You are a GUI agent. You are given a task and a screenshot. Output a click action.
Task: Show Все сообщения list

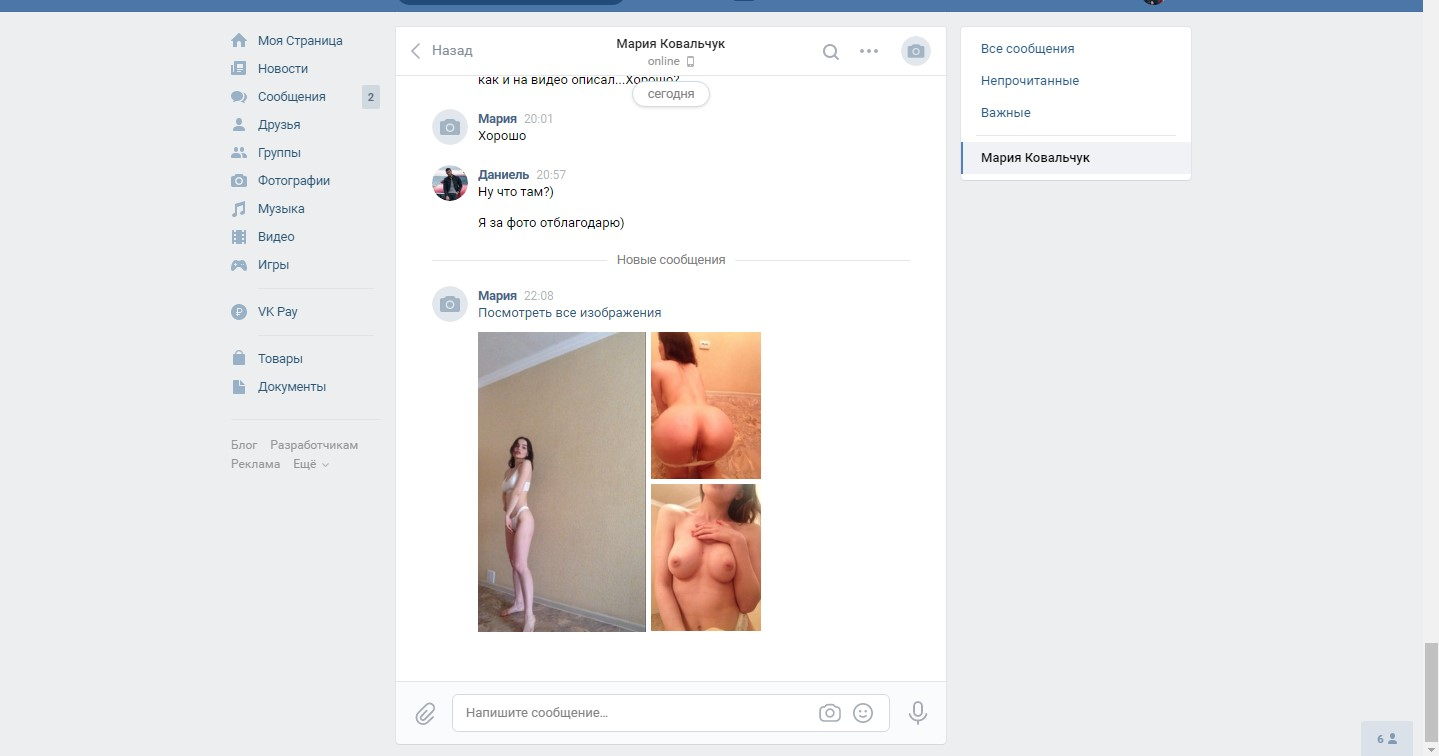(1028, 49)
